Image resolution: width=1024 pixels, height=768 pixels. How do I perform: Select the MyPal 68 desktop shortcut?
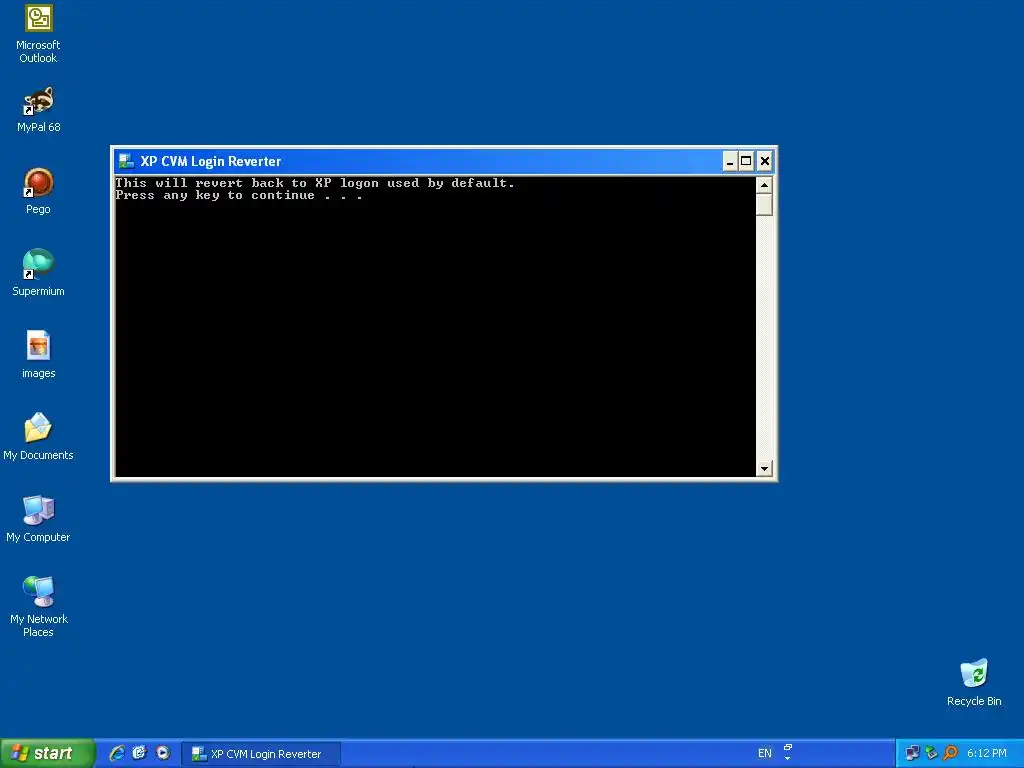point(39,109)
